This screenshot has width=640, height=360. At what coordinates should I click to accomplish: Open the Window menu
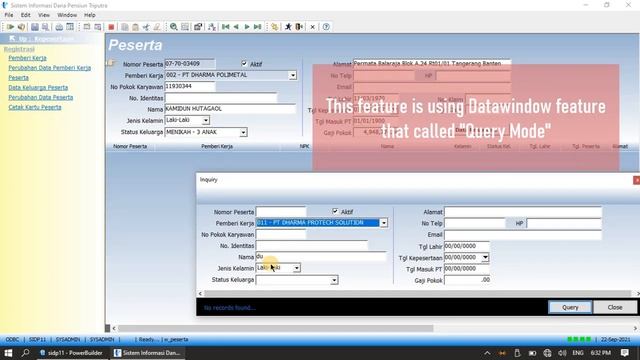[x=67, y=15]
